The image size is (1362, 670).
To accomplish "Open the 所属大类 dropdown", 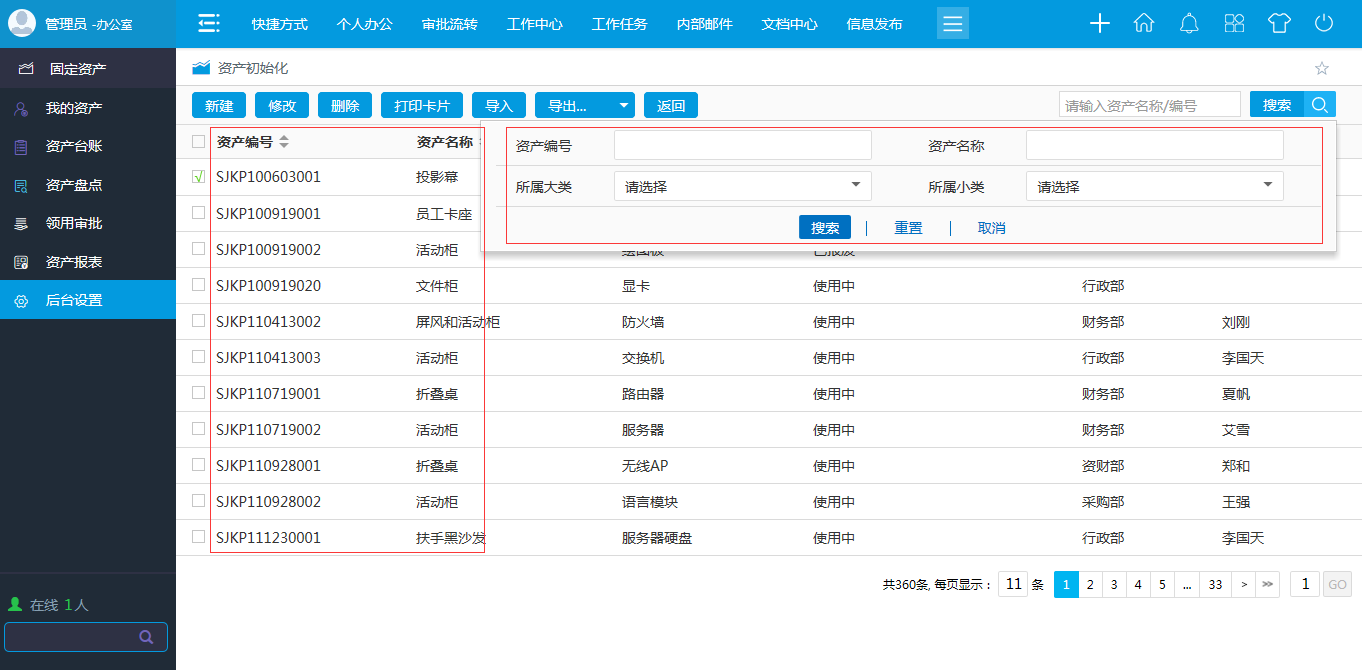I will point(742,185).
